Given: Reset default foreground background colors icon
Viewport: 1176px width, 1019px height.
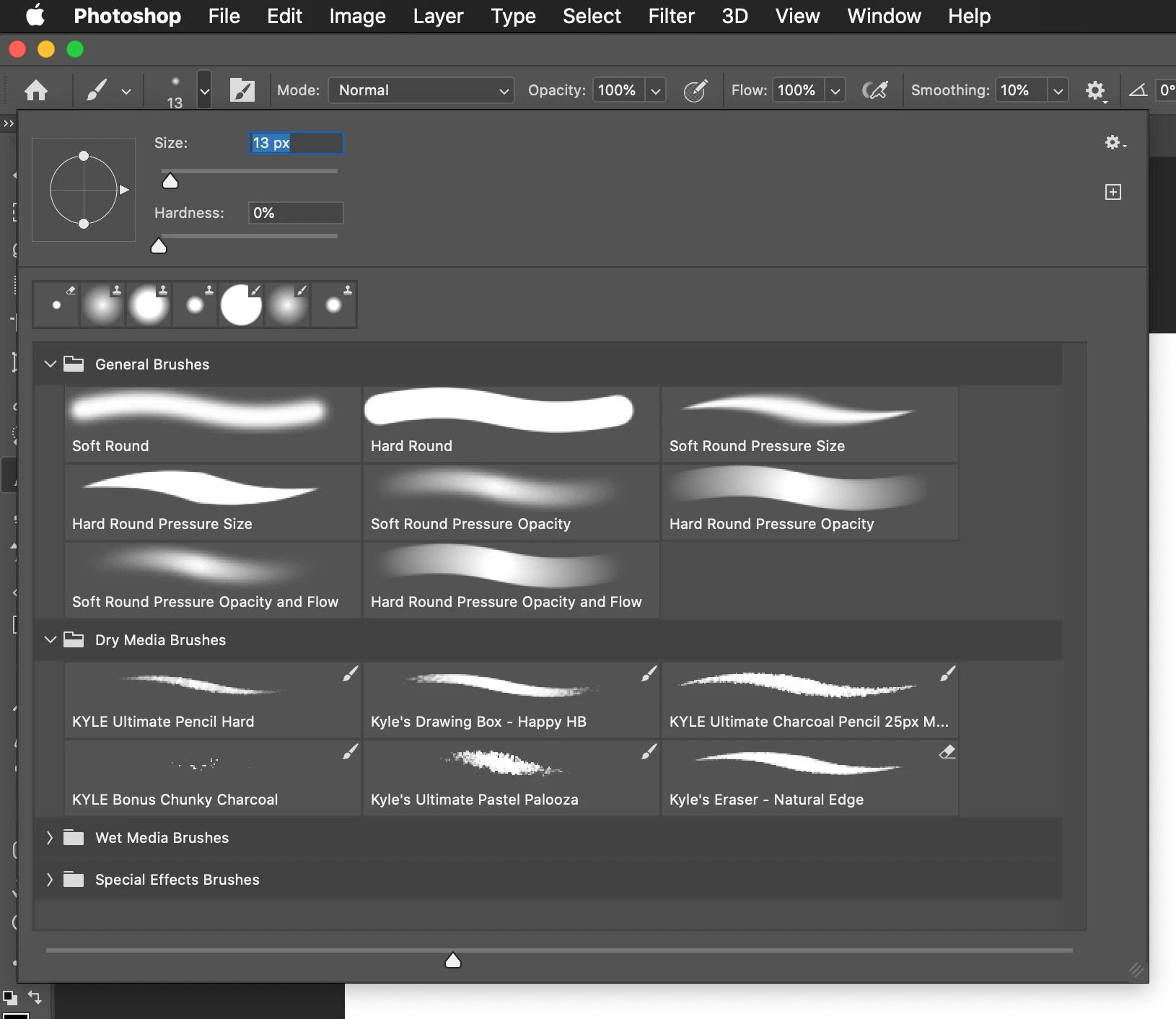Looking at the screenshot, I should [x=9, y=998].
